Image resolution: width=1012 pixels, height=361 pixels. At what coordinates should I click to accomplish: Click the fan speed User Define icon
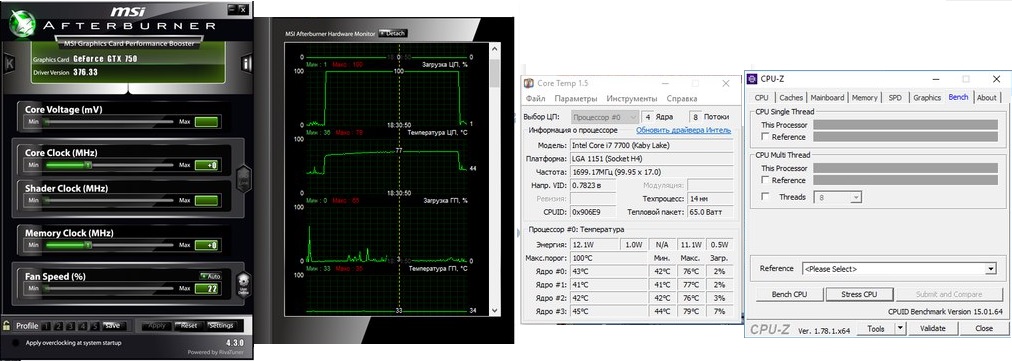click(243, 284)
